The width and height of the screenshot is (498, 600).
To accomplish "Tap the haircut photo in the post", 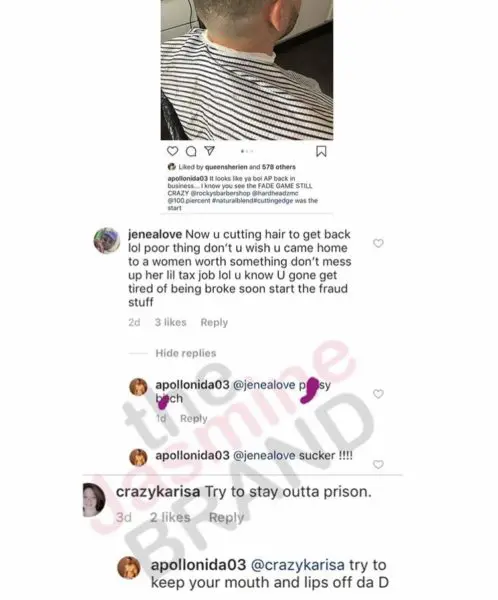I will point(247,70).
